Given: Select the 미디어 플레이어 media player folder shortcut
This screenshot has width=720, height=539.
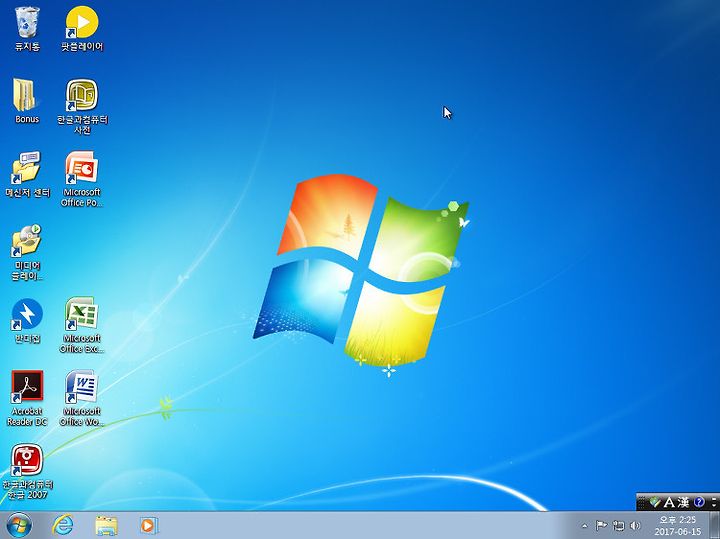Looking at the screenshot, I should coord(27,253).
